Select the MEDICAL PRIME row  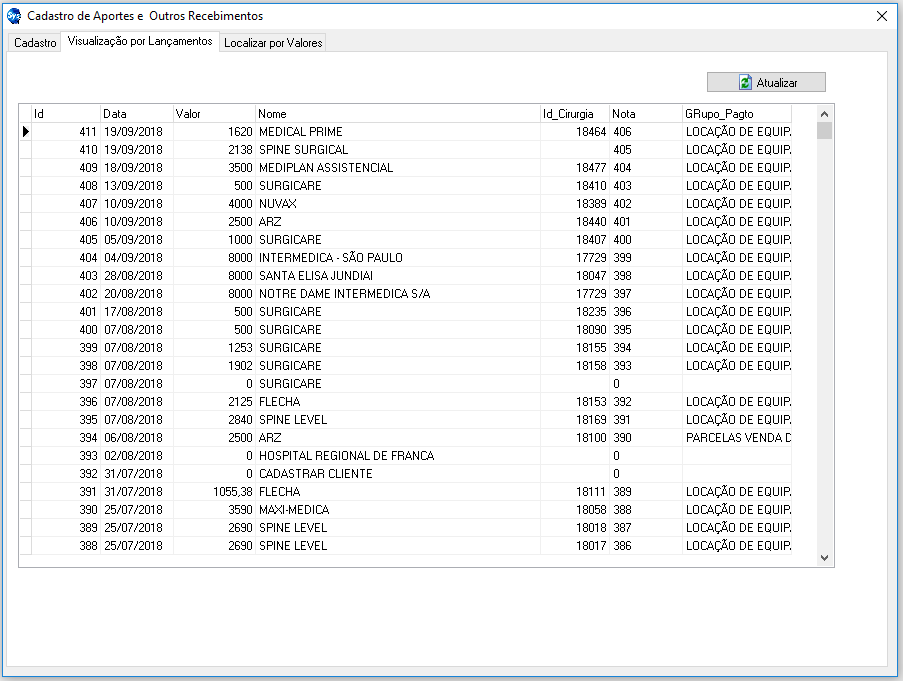(x=300, y=132)
